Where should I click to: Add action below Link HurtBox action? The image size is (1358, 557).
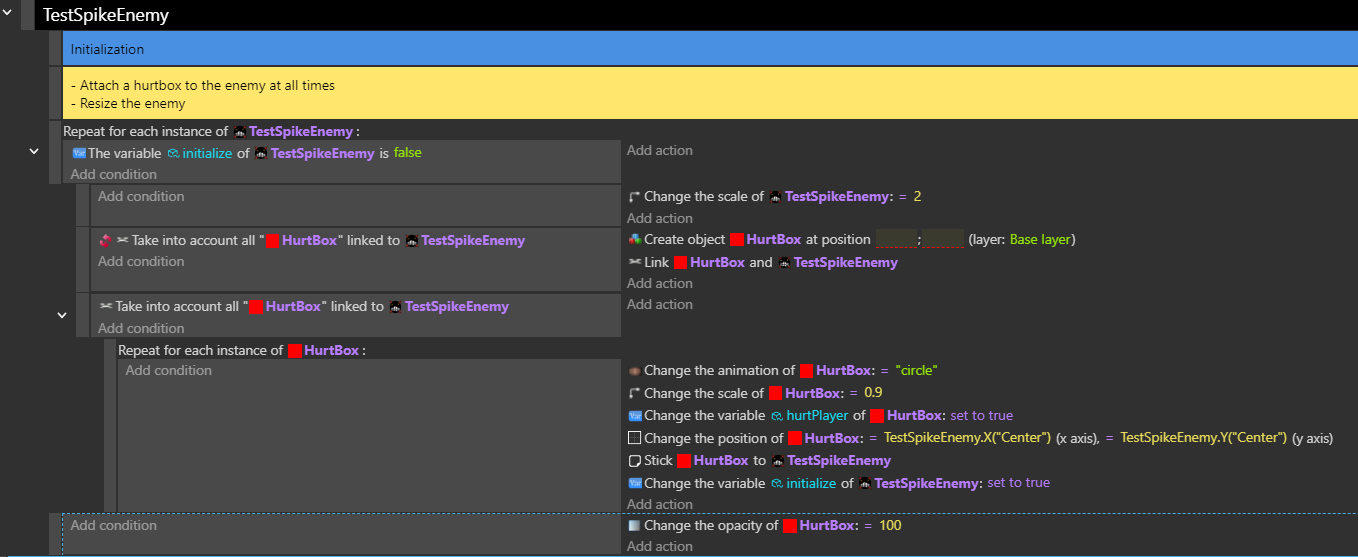click(x=660, y=284)
